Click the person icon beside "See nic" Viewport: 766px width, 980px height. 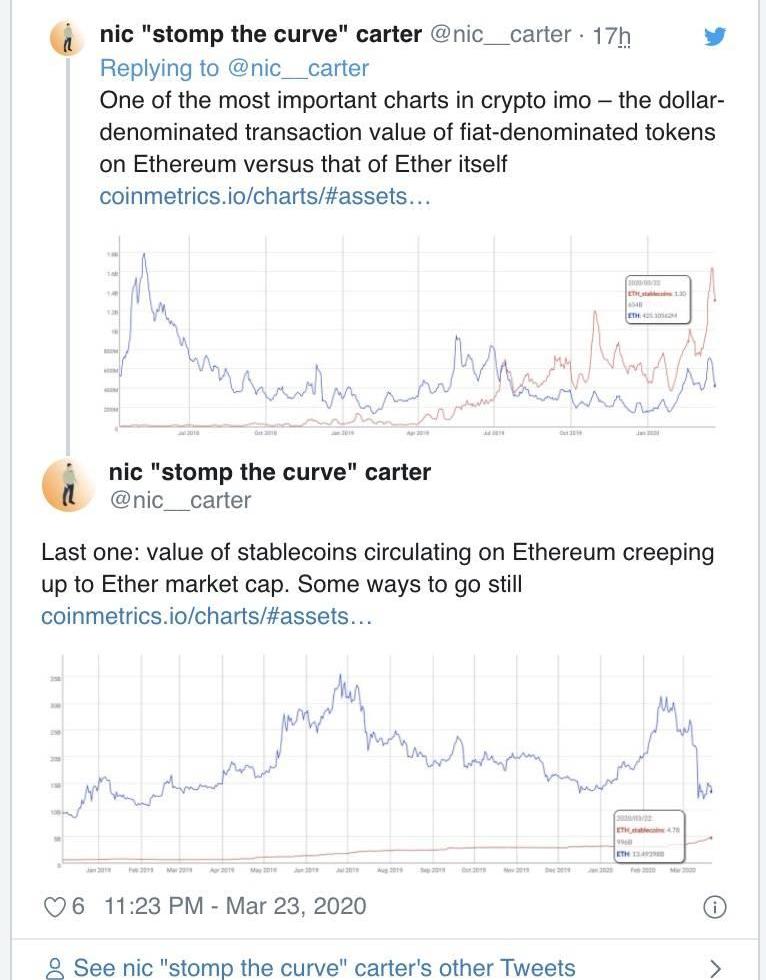(x=56, y=967)
